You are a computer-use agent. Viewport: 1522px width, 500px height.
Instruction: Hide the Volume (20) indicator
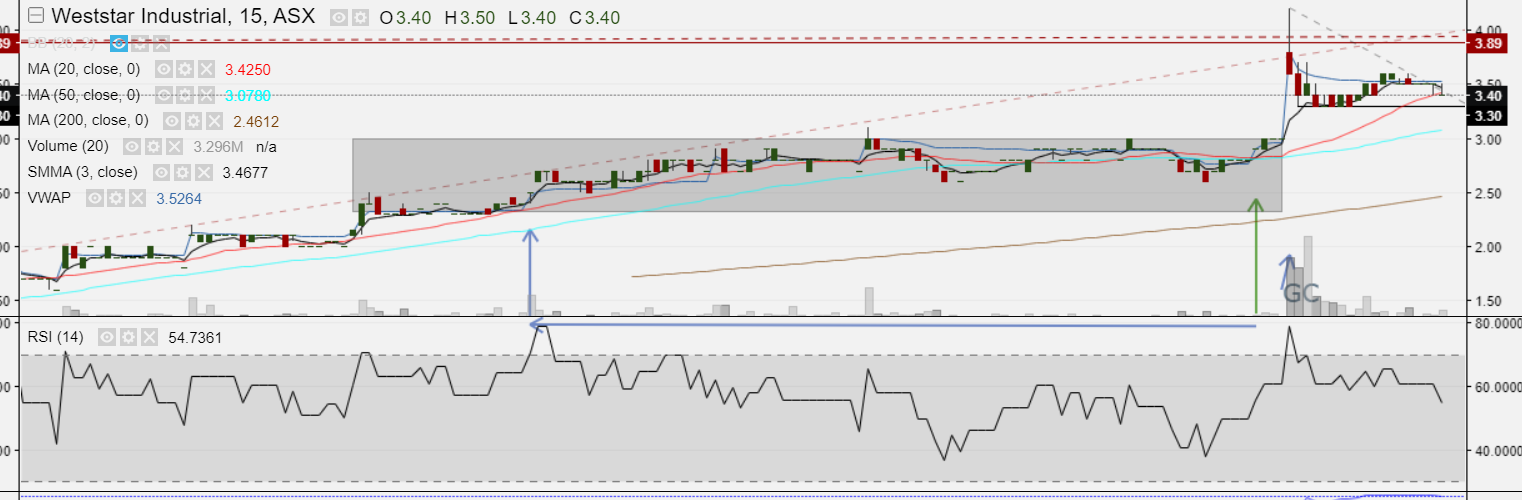130,147
